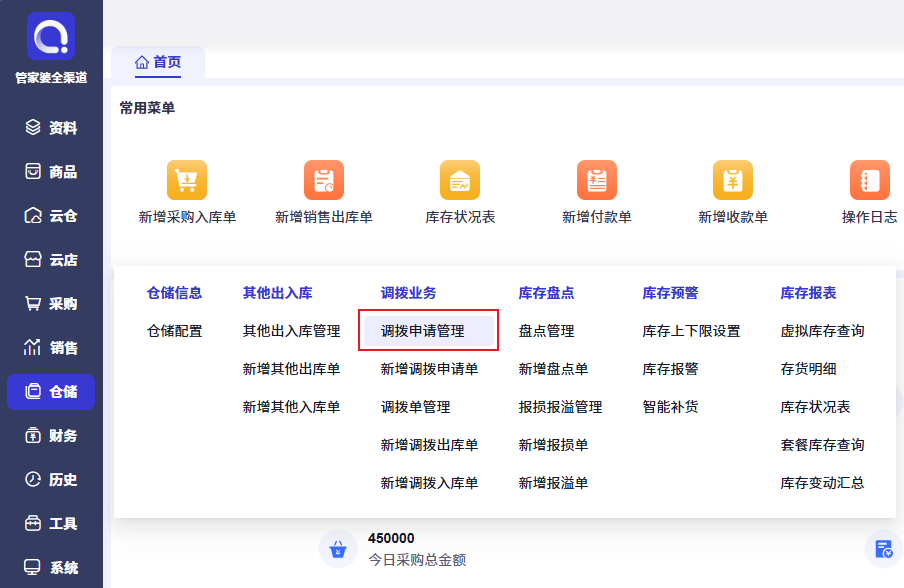Open the 商品 sidebar menu
Screen dimensions: 904x588
pyautogui.click(x=51, y=172)
